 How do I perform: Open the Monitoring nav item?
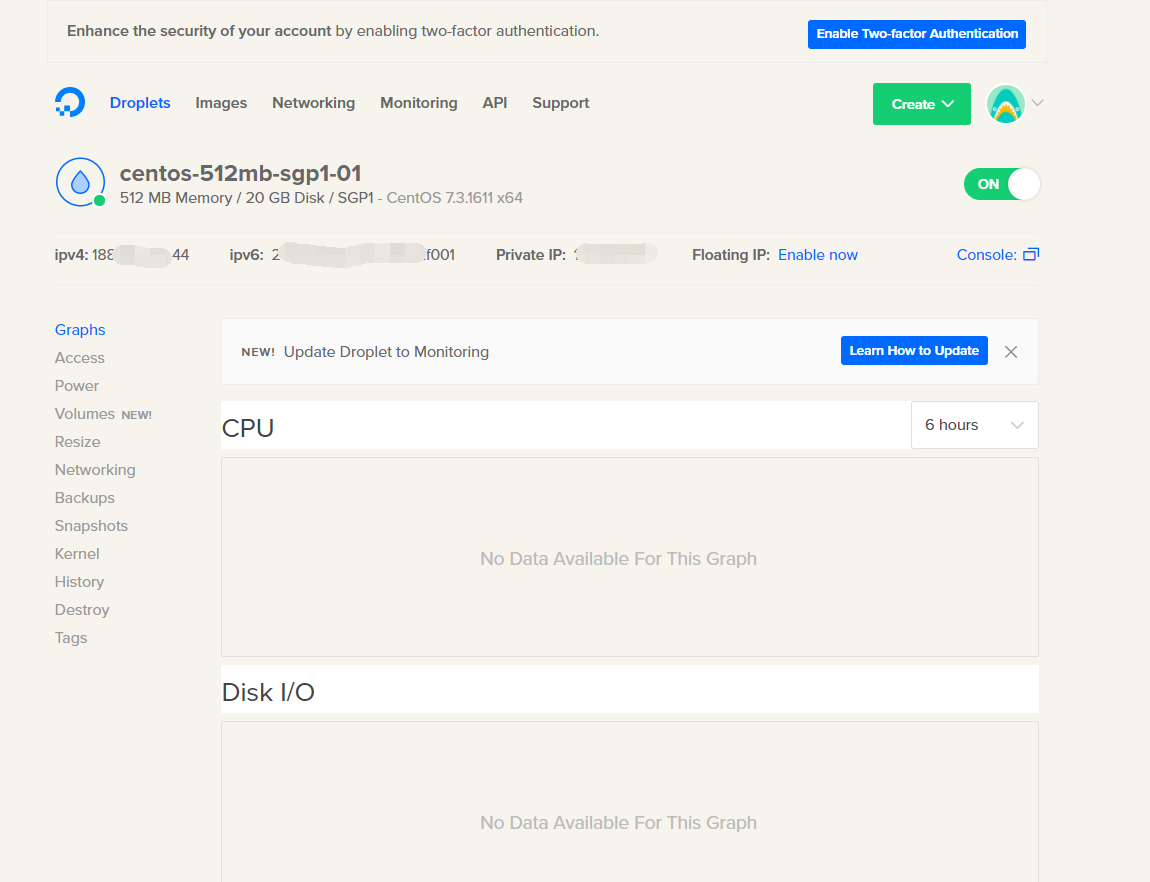click(x=419, y=103)
